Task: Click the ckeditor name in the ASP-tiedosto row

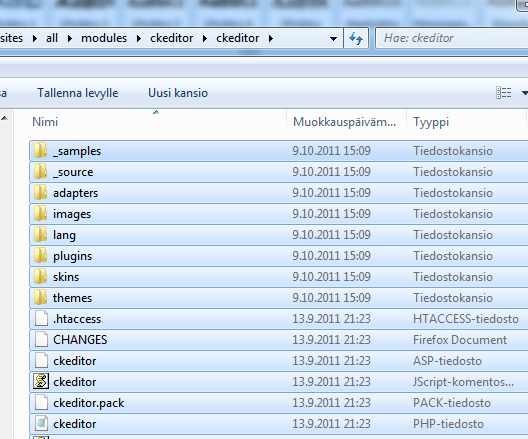Action: [75, 361]
